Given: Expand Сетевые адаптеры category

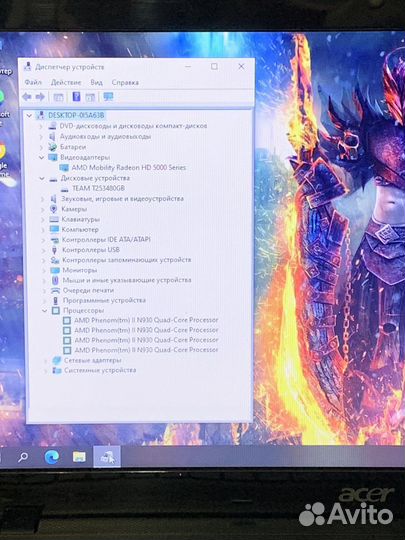Looking at the screenshot, I should click(45, 361).
